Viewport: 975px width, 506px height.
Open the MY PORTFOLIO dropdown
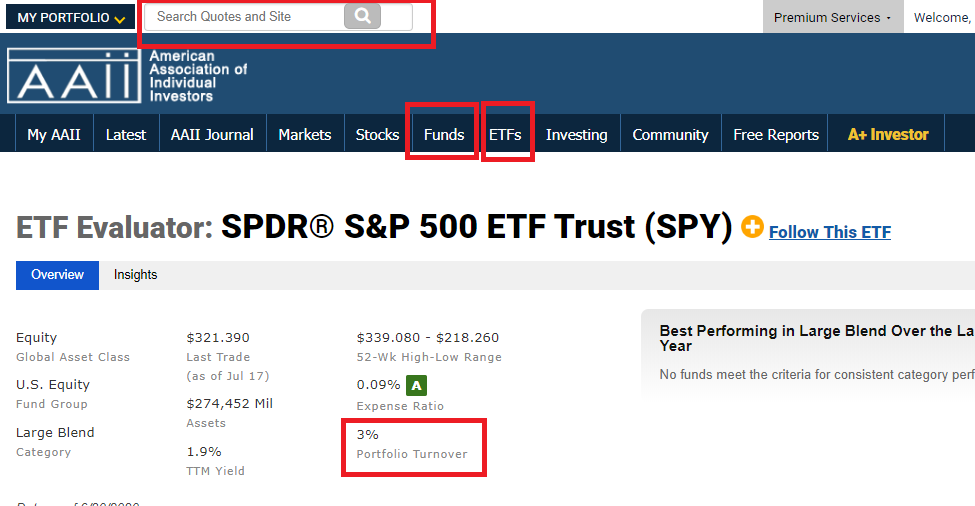tap(70, 17)
